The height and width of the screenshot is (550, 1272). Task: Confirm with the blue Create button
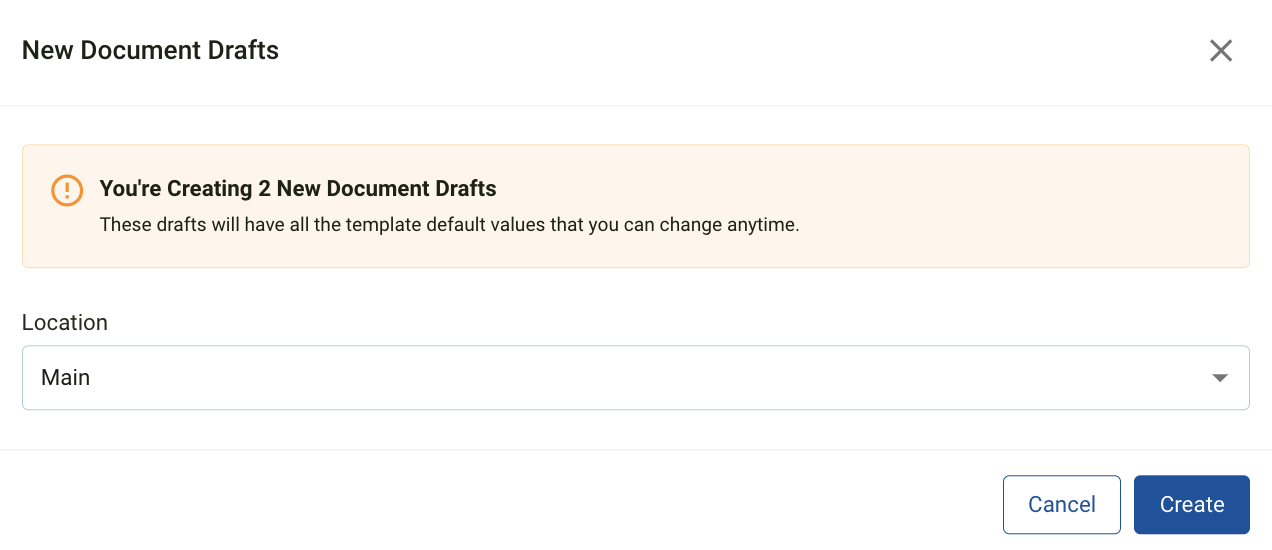(x=1192, y=505)
